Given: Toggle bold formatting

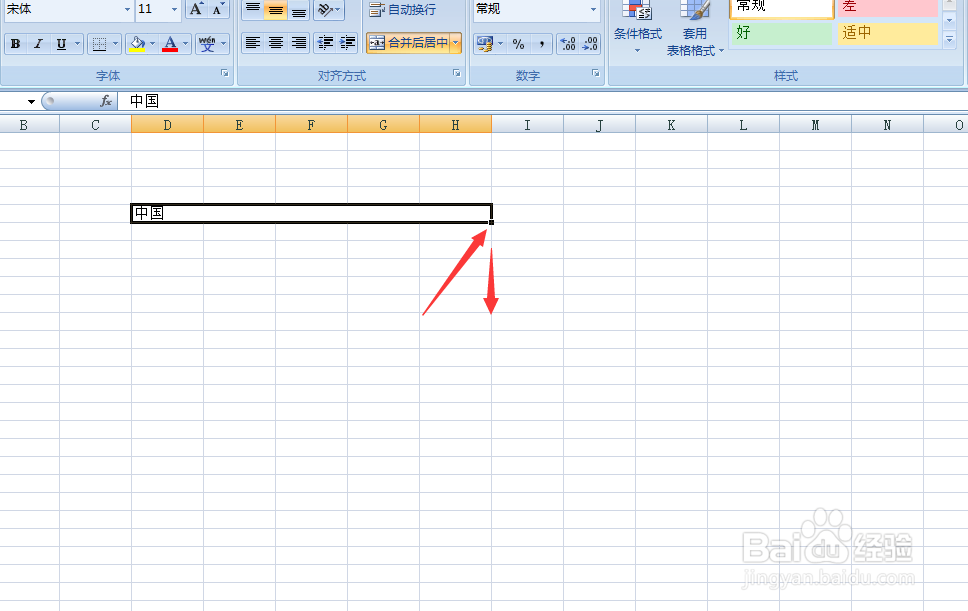Looking at the screenshot, I should pyautogui.click(x=15, y=44).
